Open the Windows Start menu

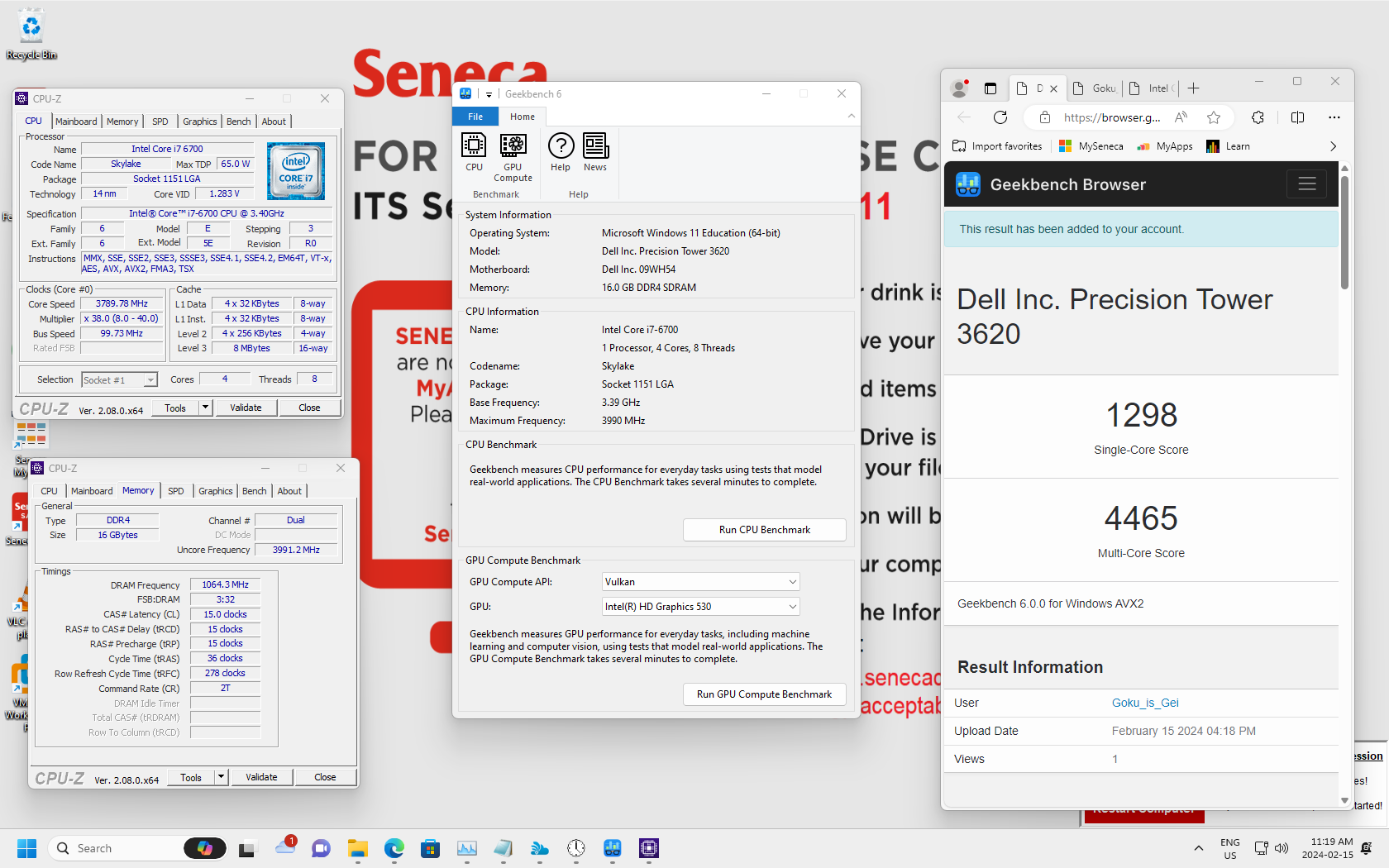[27, 848]
